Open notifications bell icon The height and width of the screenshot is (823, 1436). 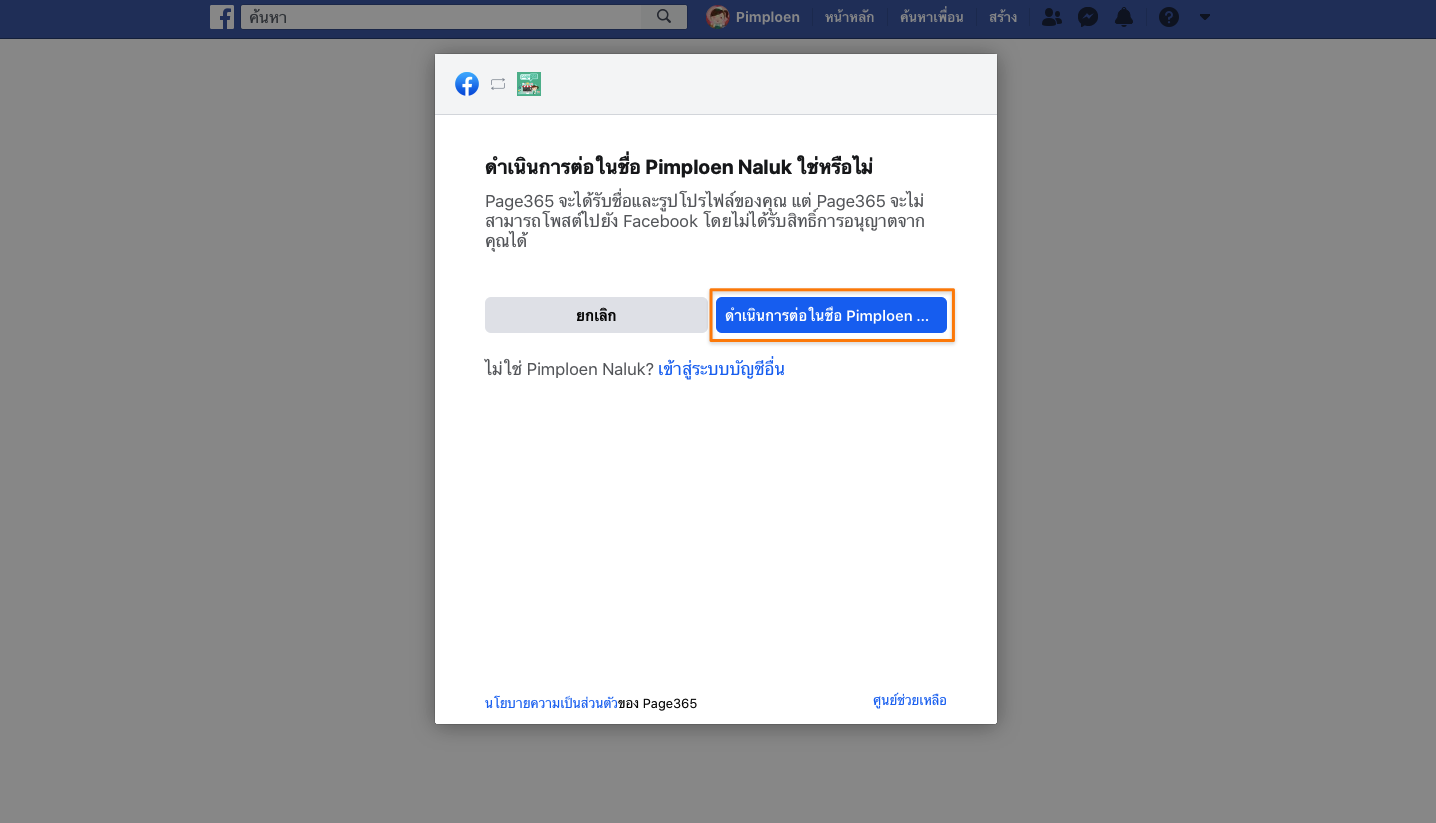point(1125,17)
